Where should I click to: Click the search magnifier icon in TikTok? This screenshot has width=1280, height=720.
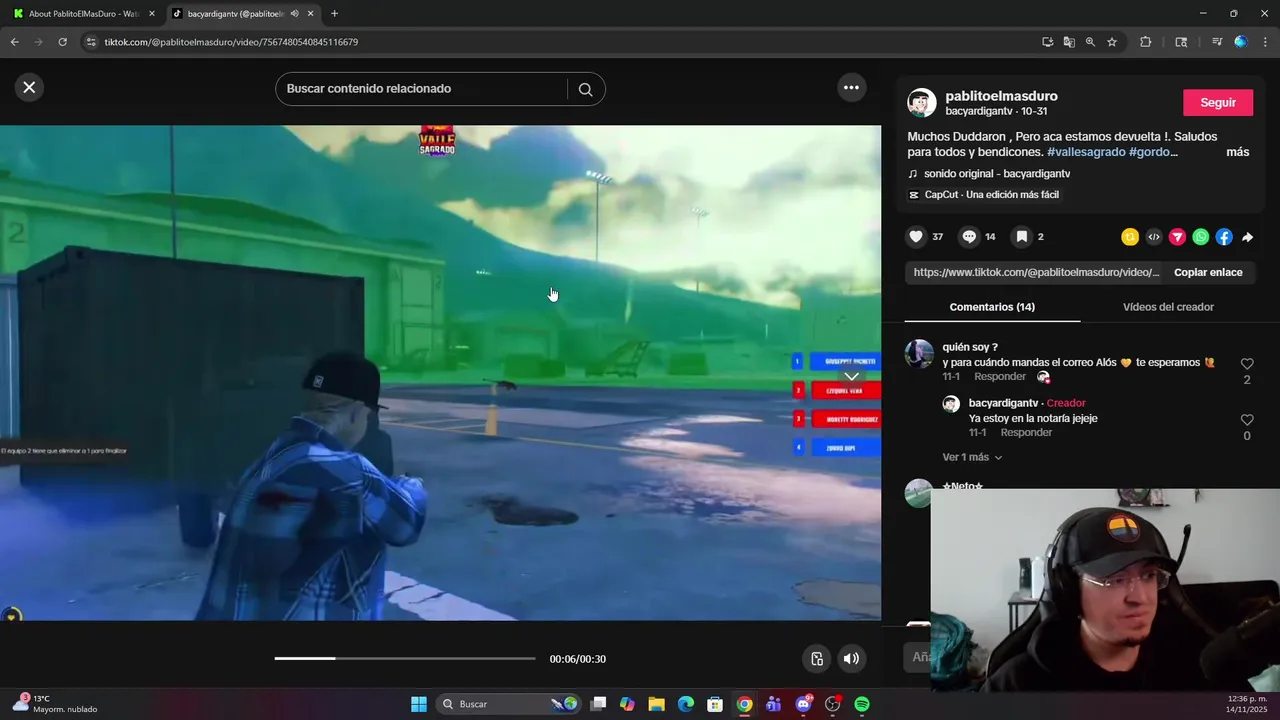(585, 89)
